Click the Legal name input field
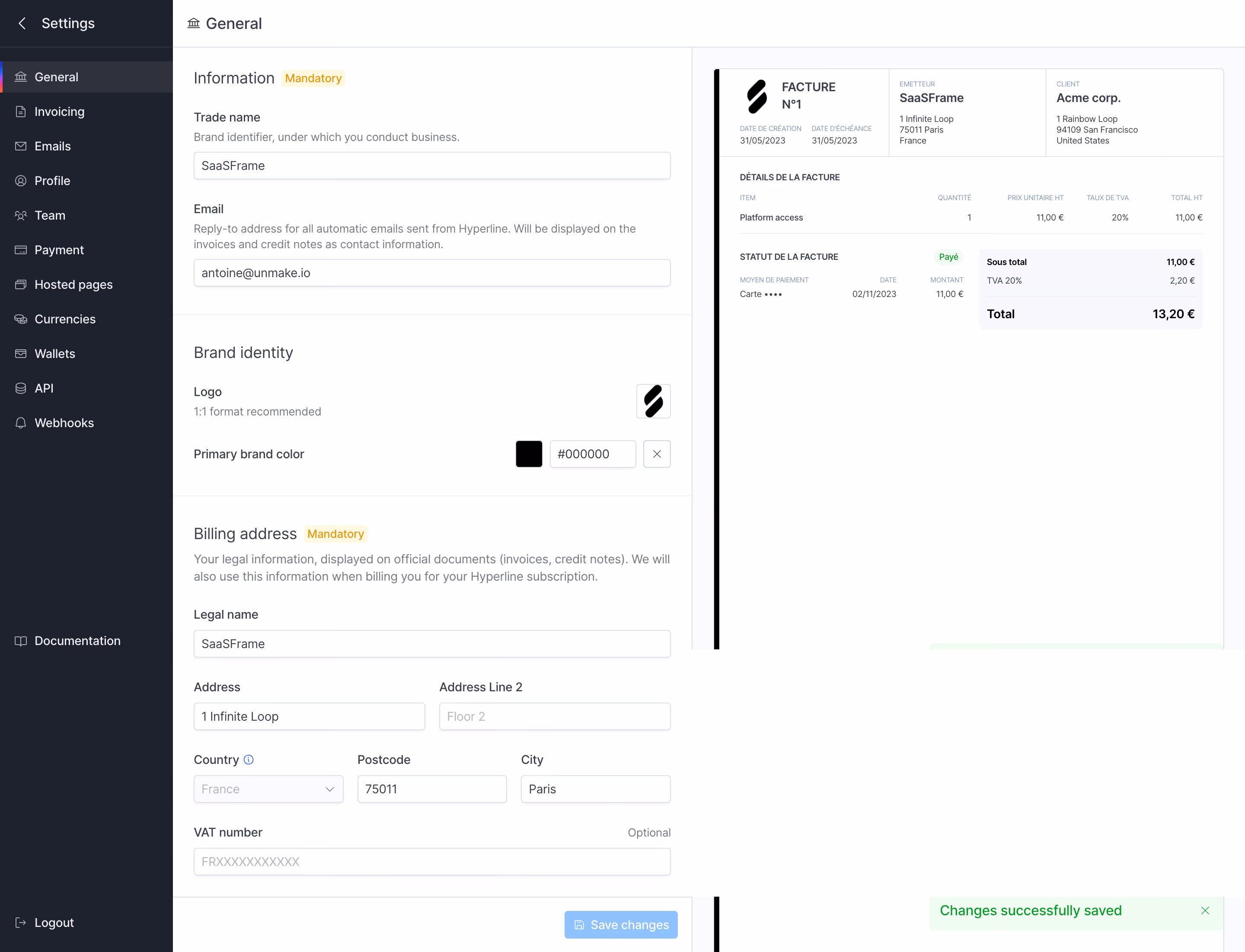The height and width of the screenshot is (952, 1245). (x=432, y=644)
